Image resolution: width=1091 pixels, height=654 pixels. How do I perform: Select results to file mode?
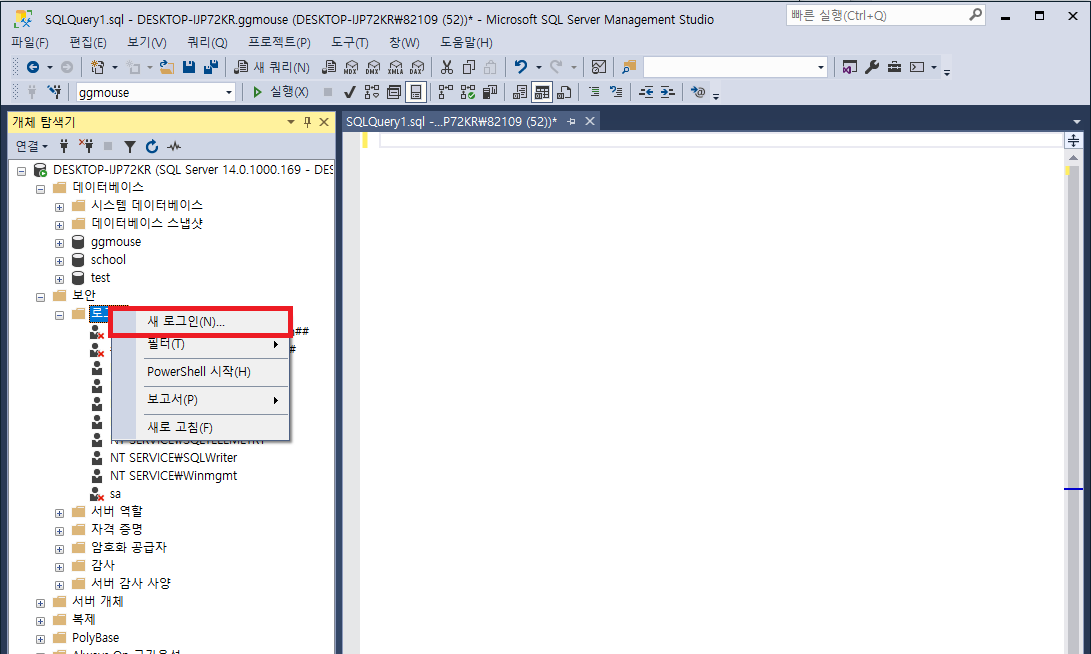[x=564, y=92]
